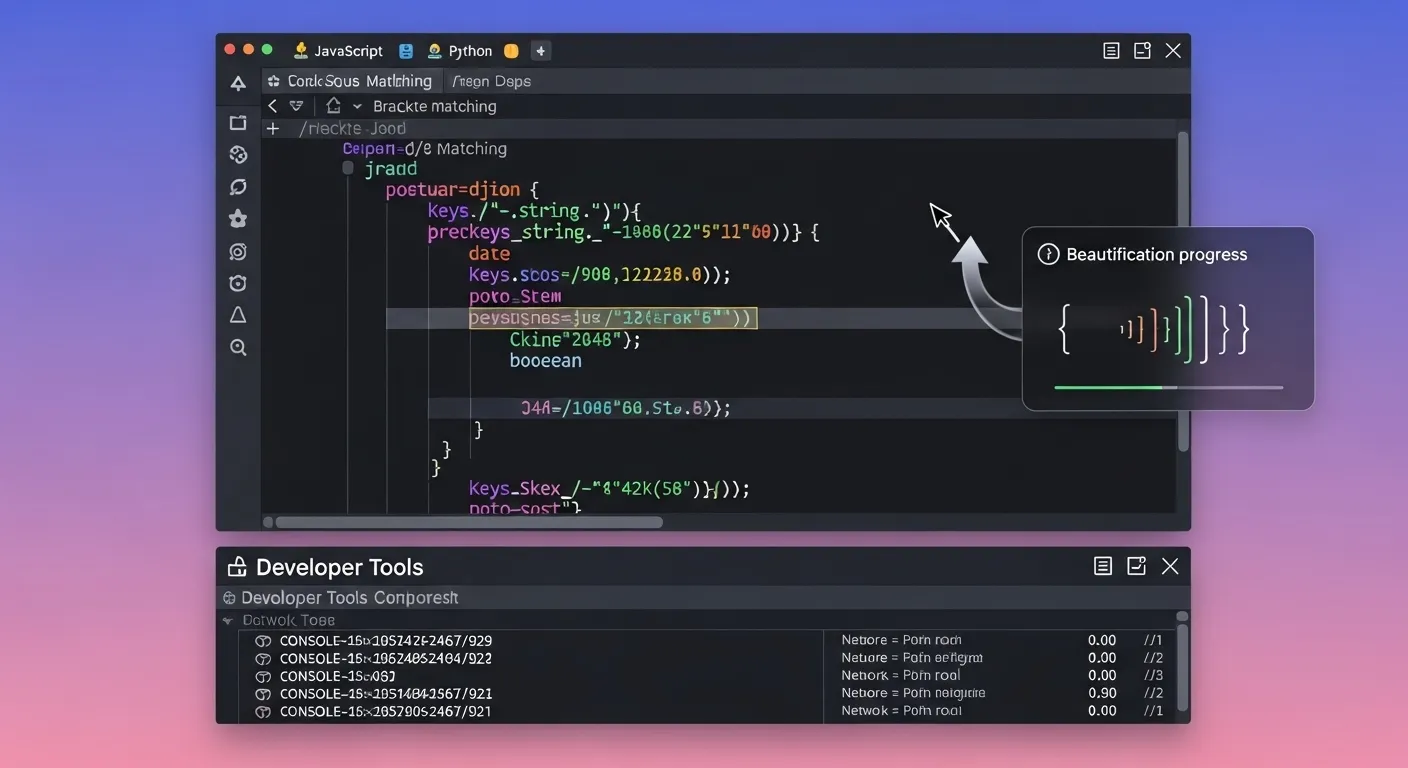Click the lock icon beside Developer Tools title
This screenshot has width=1408, height=768.
(236, 566)
